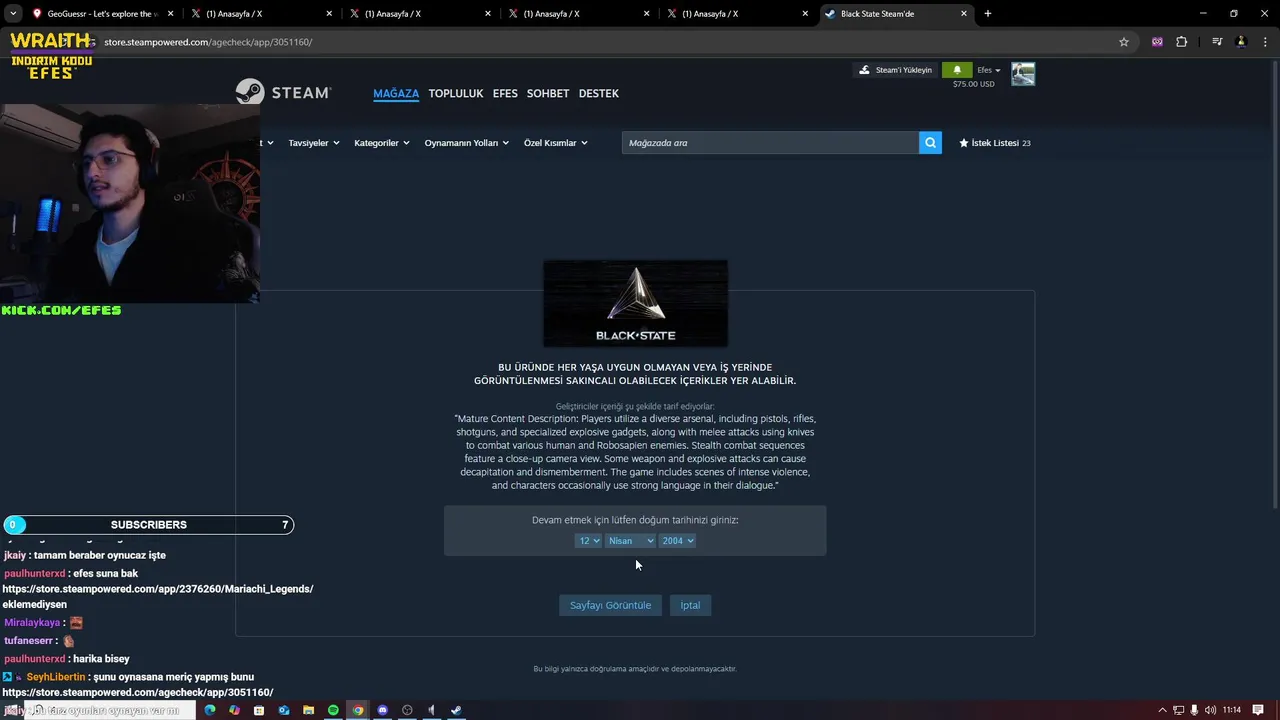1280x720 pixels.
Task: Open the media controls icon in Chrome
Action: (x=1217, y=42)
